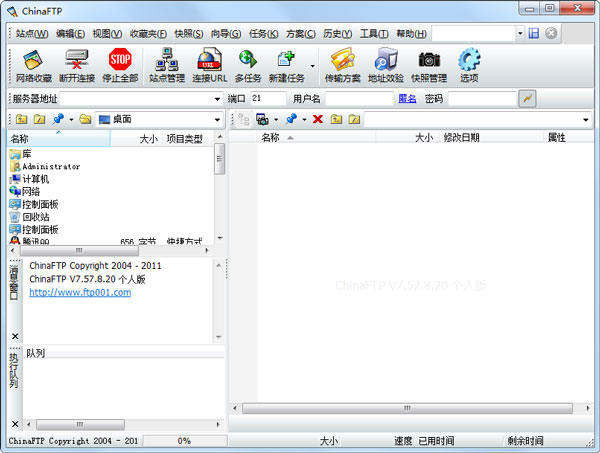Image resolution: width=600 pixels, height=453 pixels.
Task: Open the 帮助(H) menu
Action: point(411,34)
